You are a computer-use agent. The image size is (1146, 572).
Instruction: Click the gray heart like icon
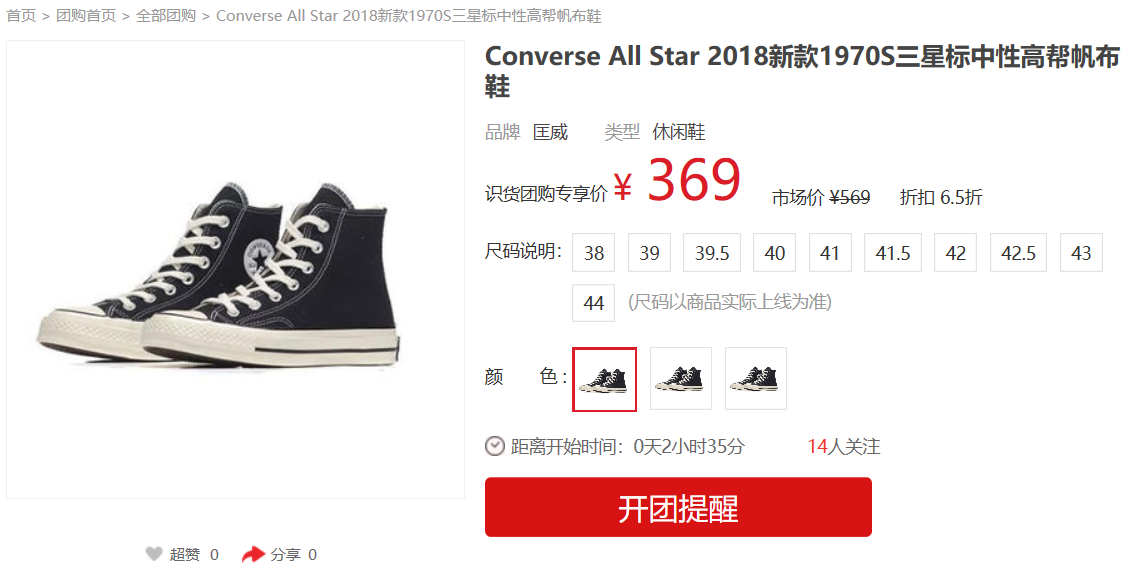pos(153,554)
